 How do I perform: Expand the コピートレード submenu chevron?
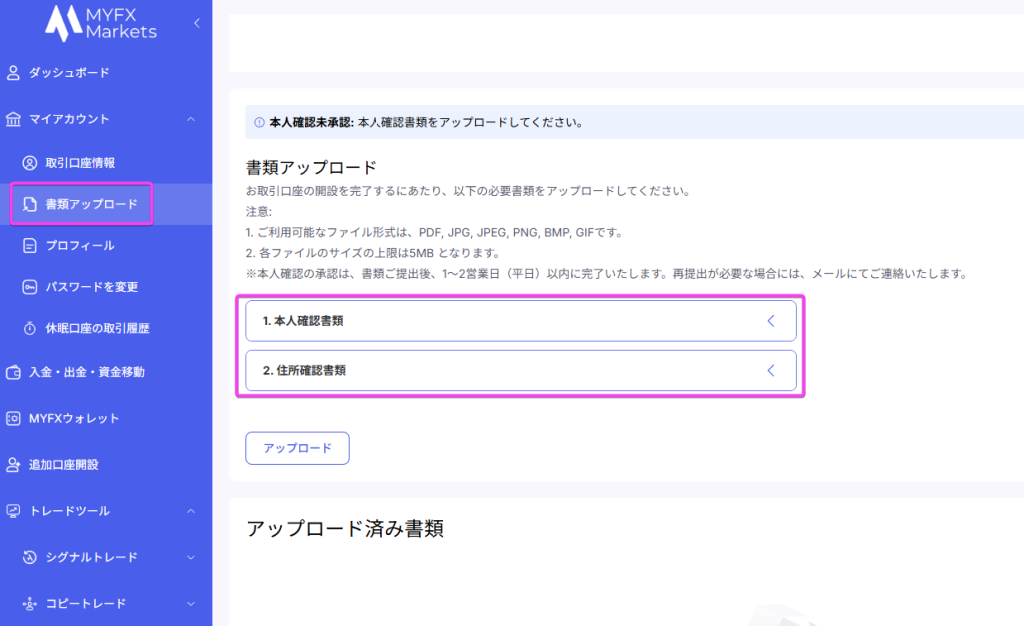[x=191, y=604]
